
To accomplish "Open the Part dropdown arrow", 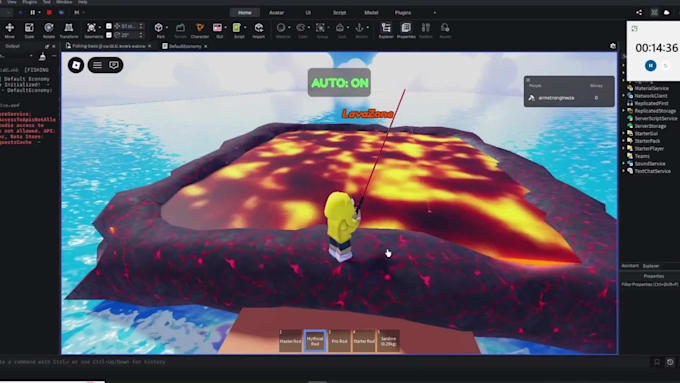I will [x=167, y=28].
